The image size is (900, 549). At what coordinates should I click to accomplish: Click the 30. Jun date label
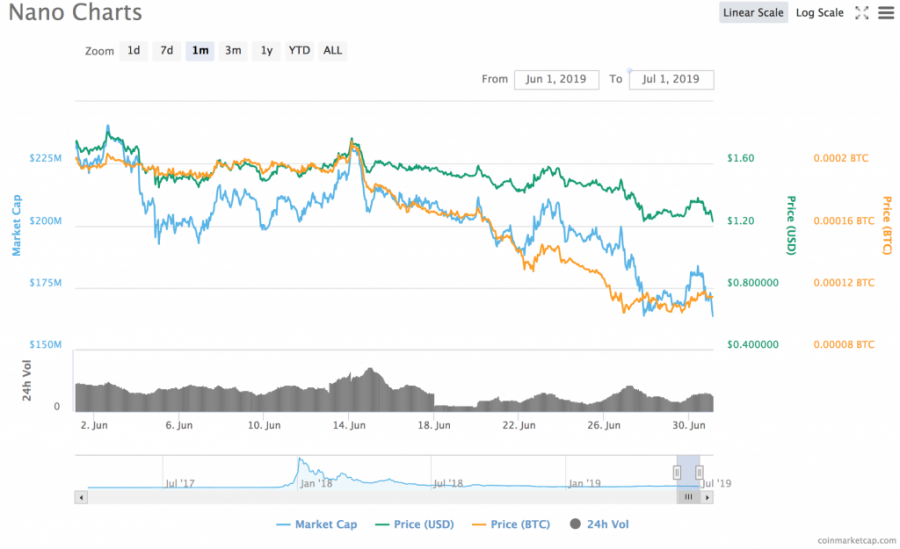[x=689, y=426]
